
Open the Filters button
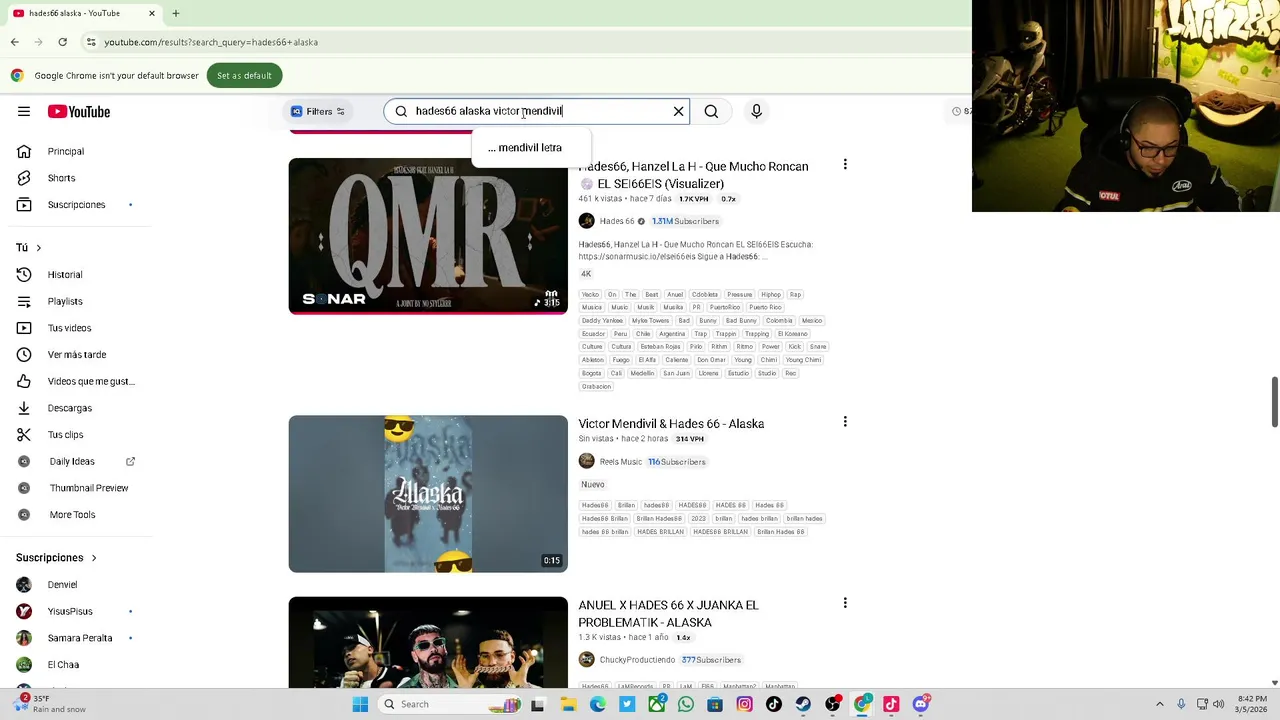pos(317,111)
